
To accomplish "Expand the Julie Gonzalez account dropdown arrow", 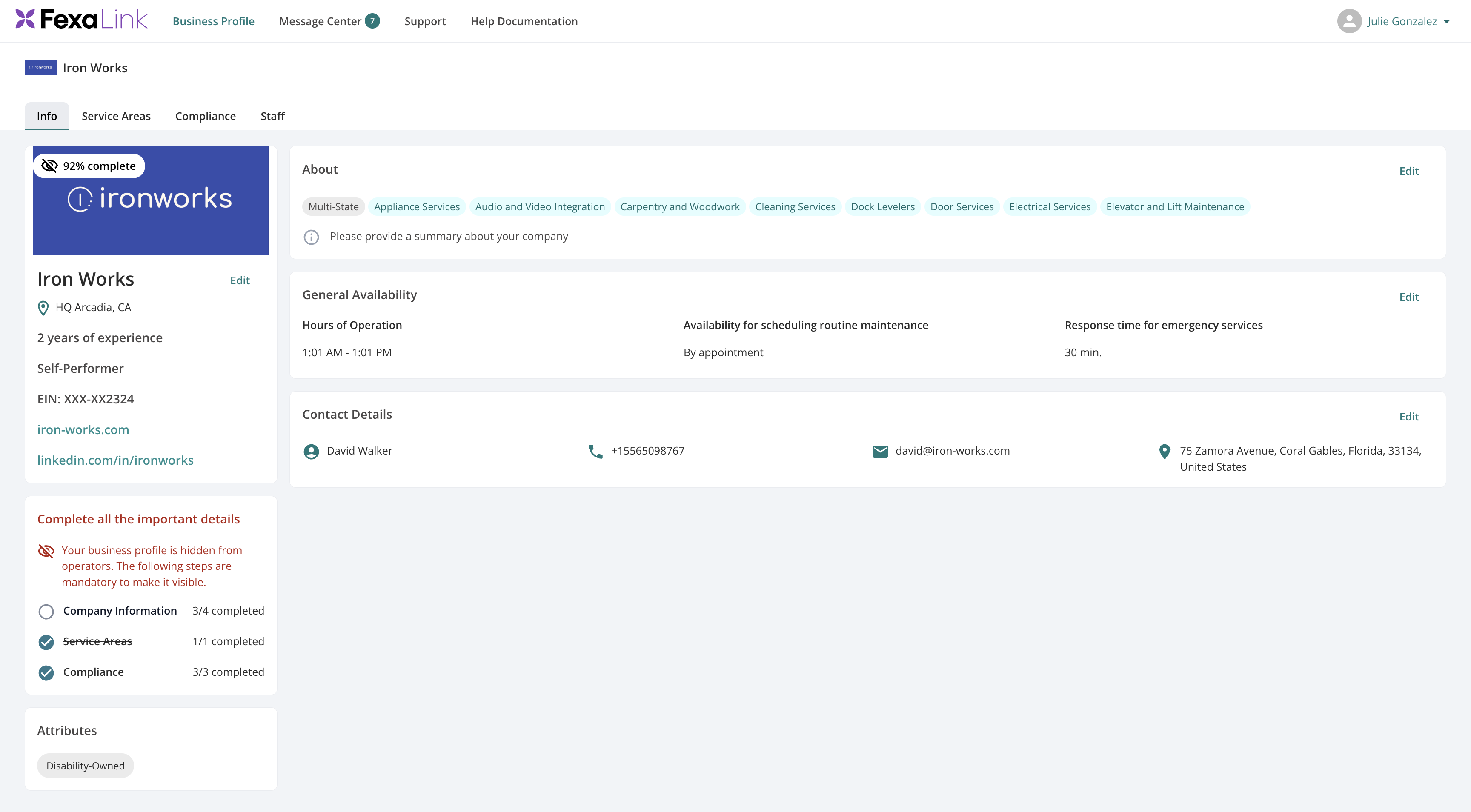I will 1446,22.
